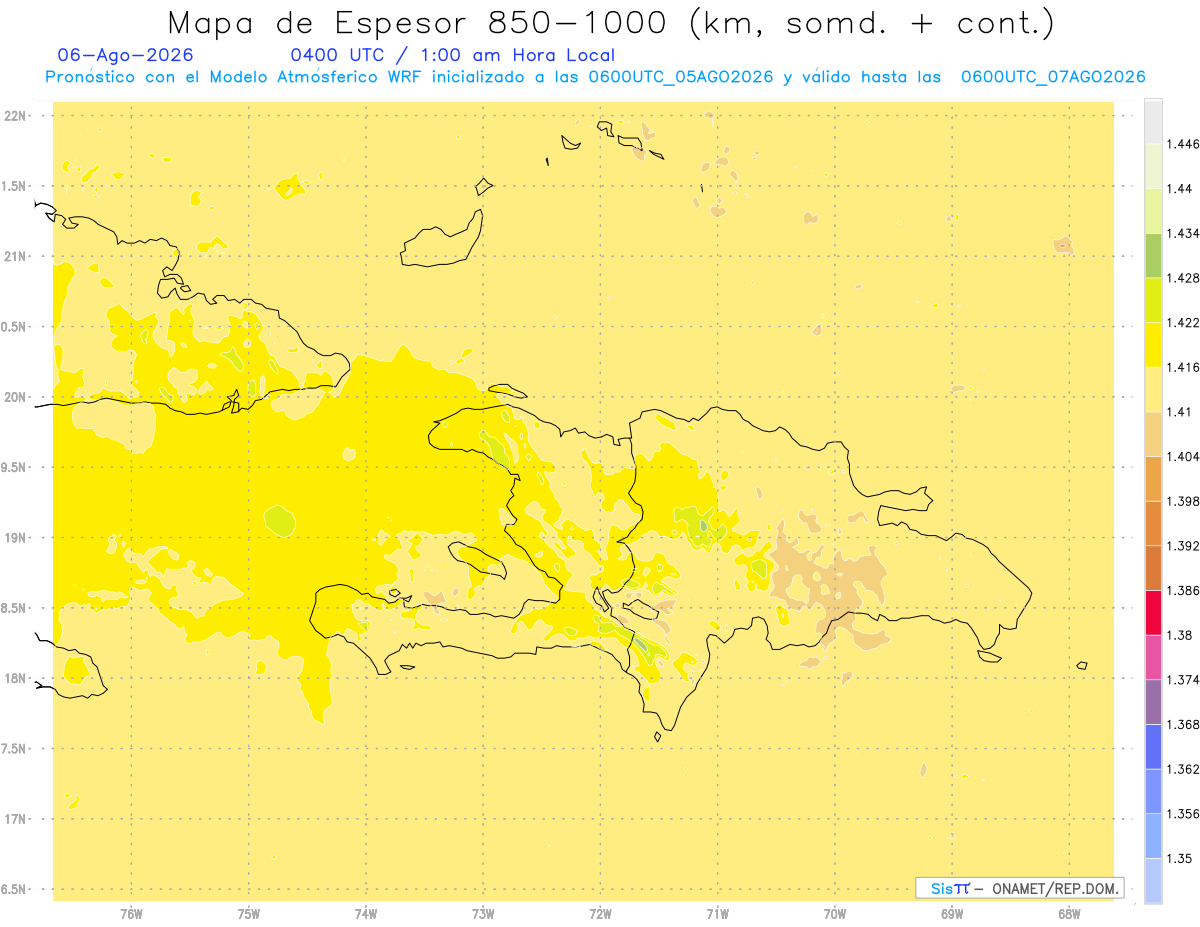The height and width of the screenshot is (927, 1200).
Task: Click the pink legend swatch between 1.374 and 1.38
Action: click(1153, 657)
